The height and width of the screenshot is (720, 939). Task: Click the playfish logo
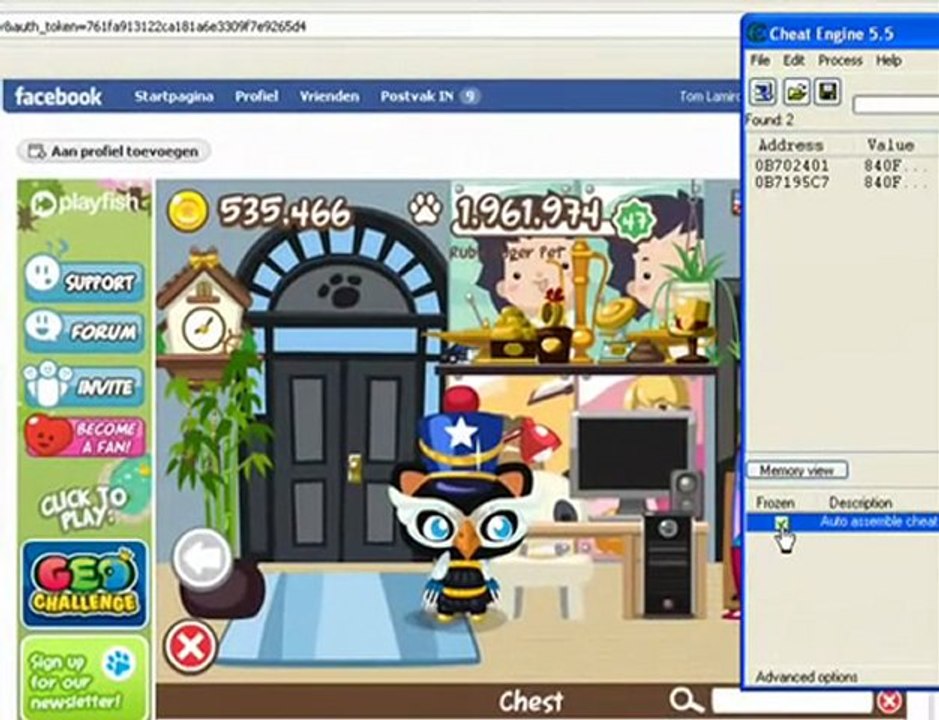(x=84, y=204)
